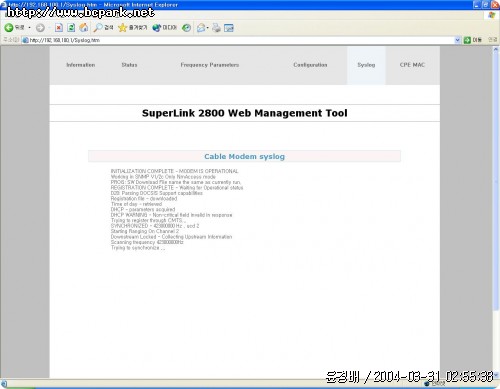Go to the Home page icon
The image size is (500, 389).
(x=84, y=28)
